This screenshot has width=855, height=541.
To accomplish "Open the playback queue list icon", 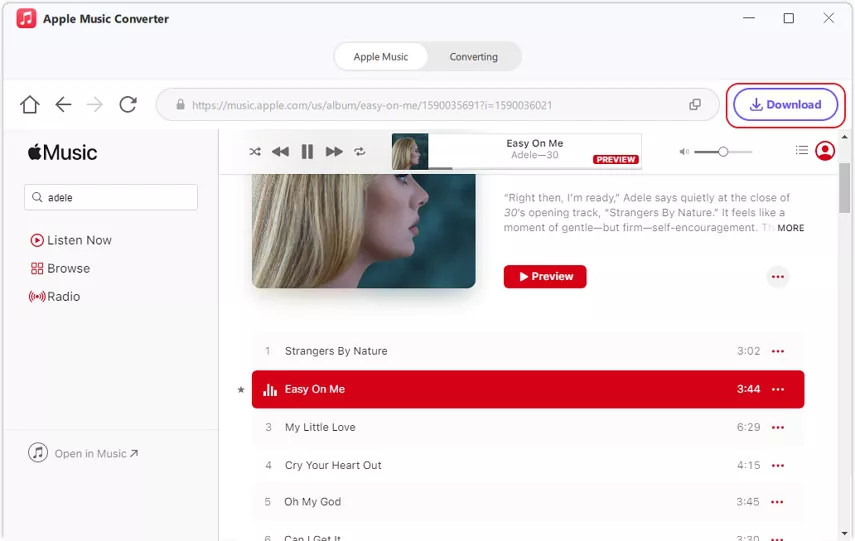I will point(801,151).
